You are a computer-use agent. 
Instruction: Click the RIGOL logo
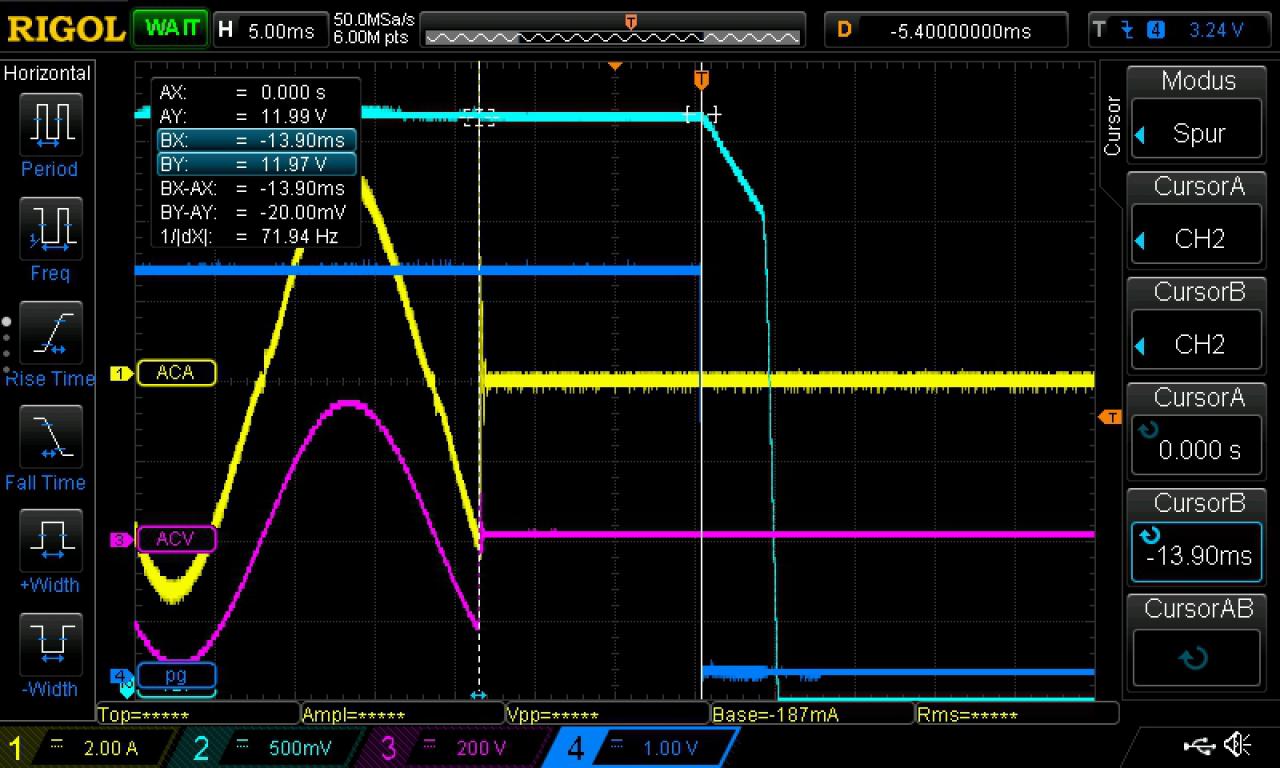click(64, 29)
